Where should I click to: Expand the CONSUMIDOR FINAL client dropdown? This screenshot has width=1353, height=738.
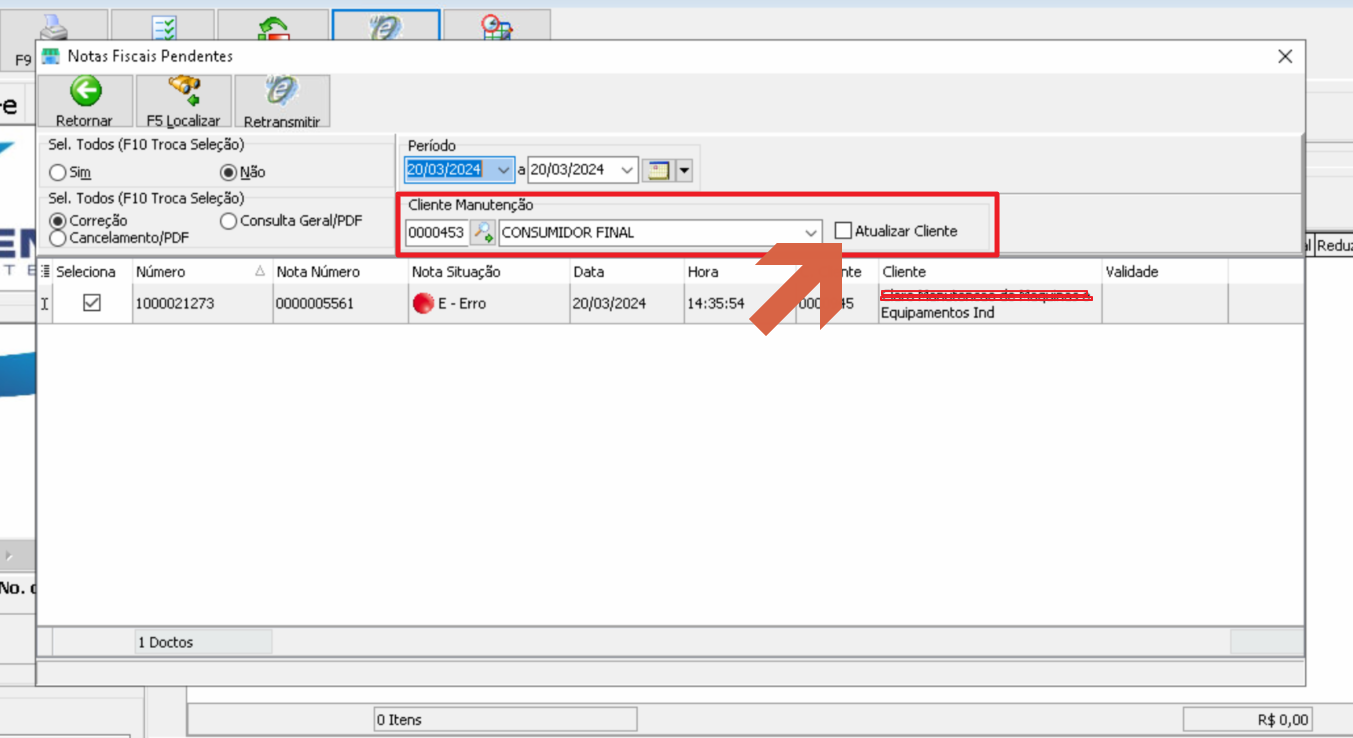coord(811,232)
